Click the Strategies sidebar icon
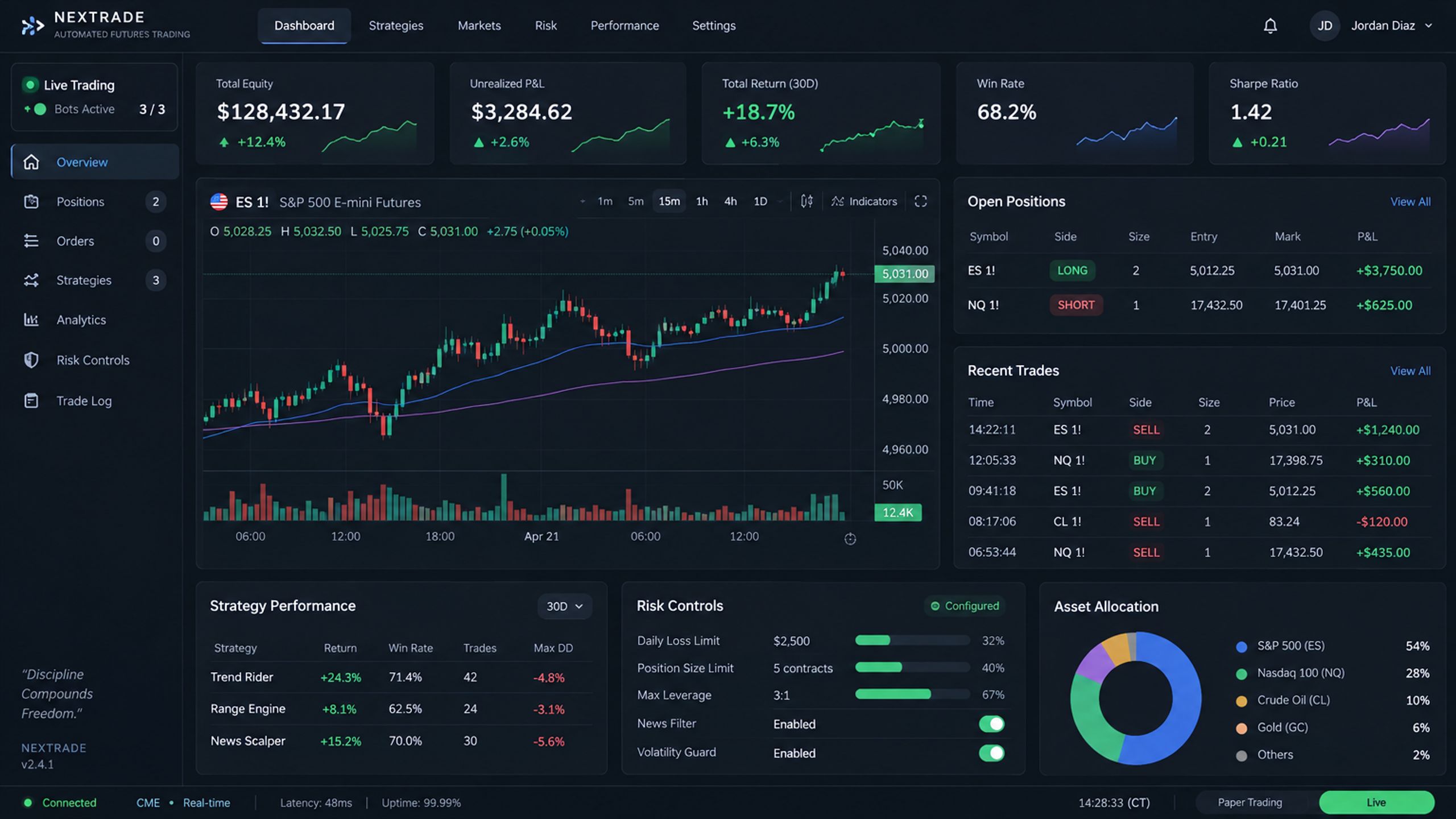The width and height of the screenshot is (1456, 819). tap(31, 280)
